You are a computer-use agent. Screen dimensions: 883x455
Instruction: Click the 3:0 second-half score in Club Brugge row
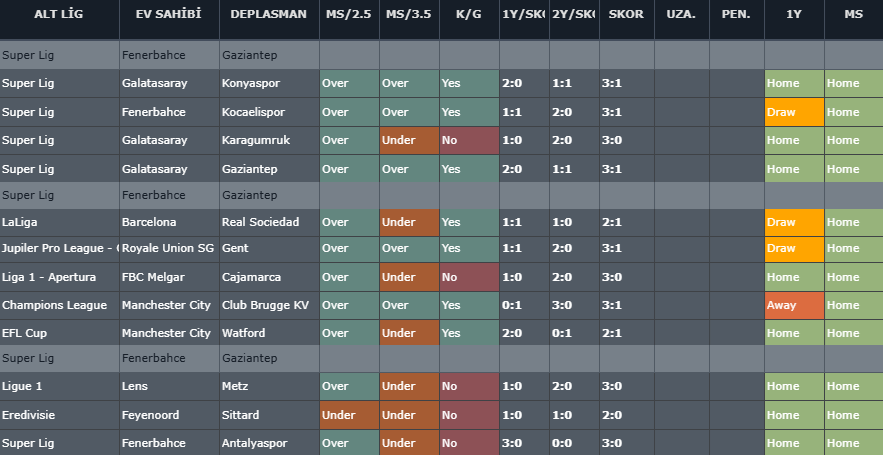click(x=574, y=305)
